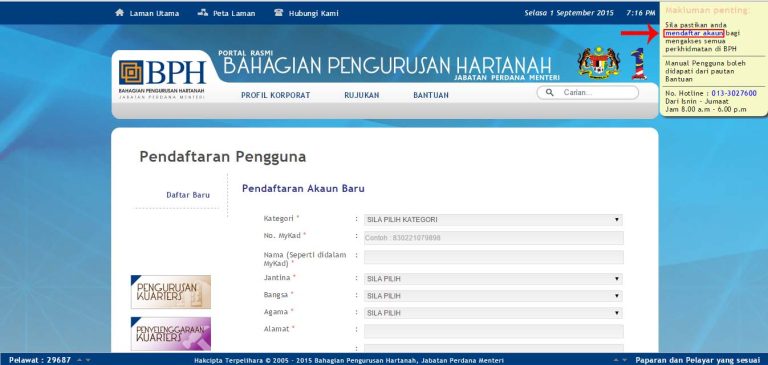The height and width of the screenshot is (365, 768).
Task: Expand the Agama dropdown
Action: [493, 313]
